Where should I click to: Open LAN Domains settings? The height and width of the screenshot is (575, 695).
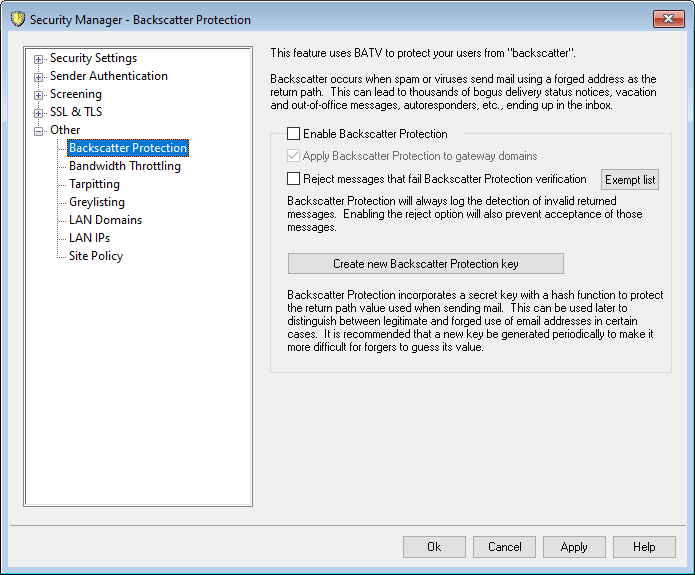click(x=105, y=220)
